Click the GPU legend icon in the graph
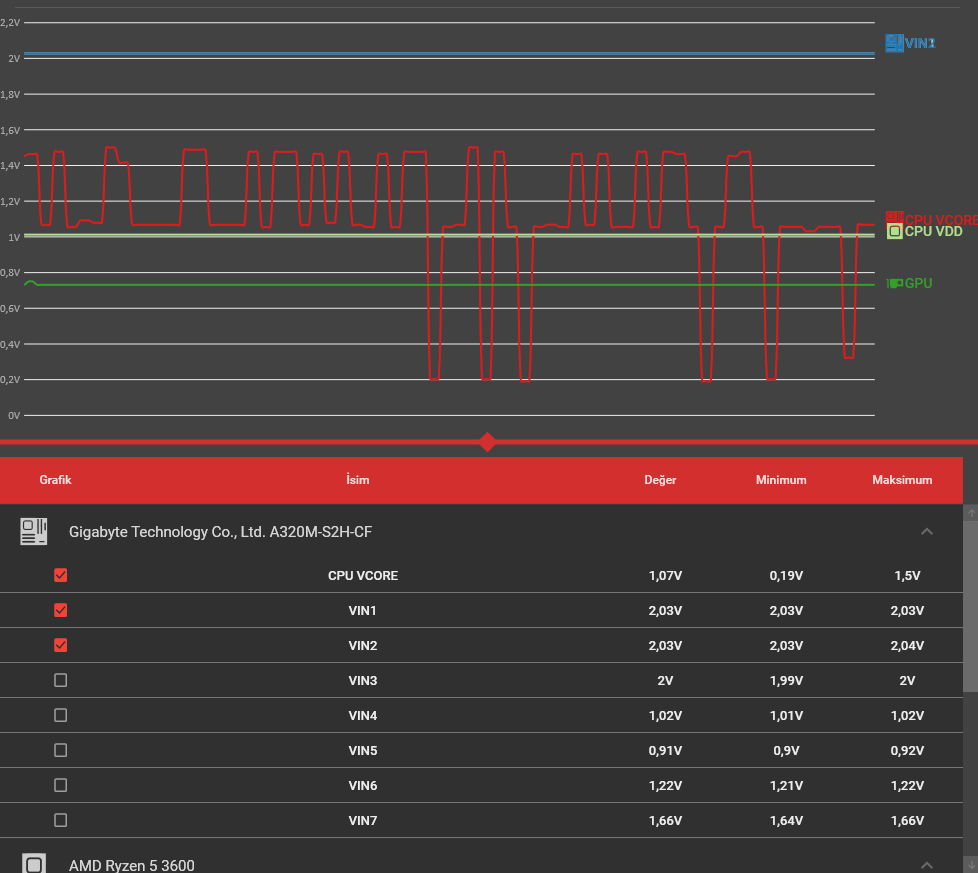Viewport: 978px width, 873px height. 894,283
